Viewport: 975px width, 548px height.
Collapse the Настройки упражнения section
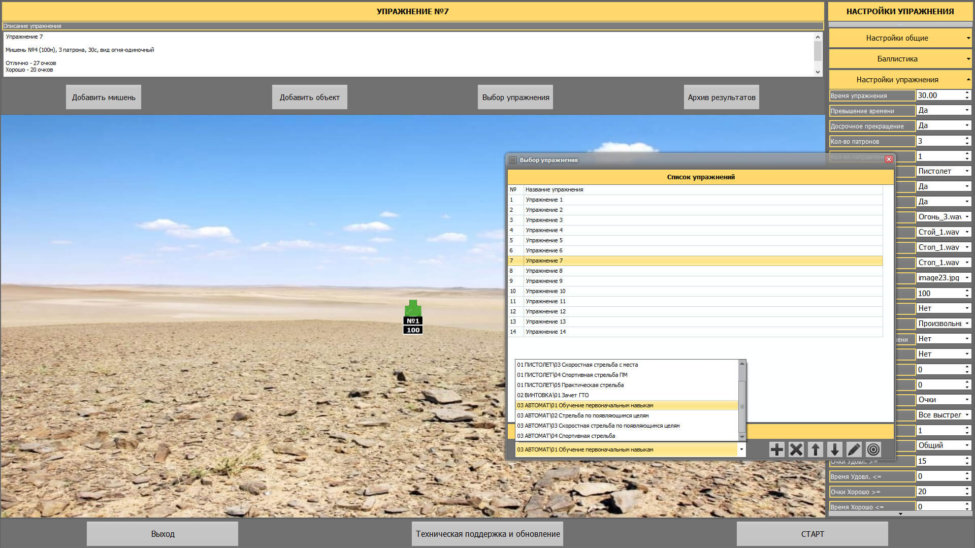coord(900,79)
